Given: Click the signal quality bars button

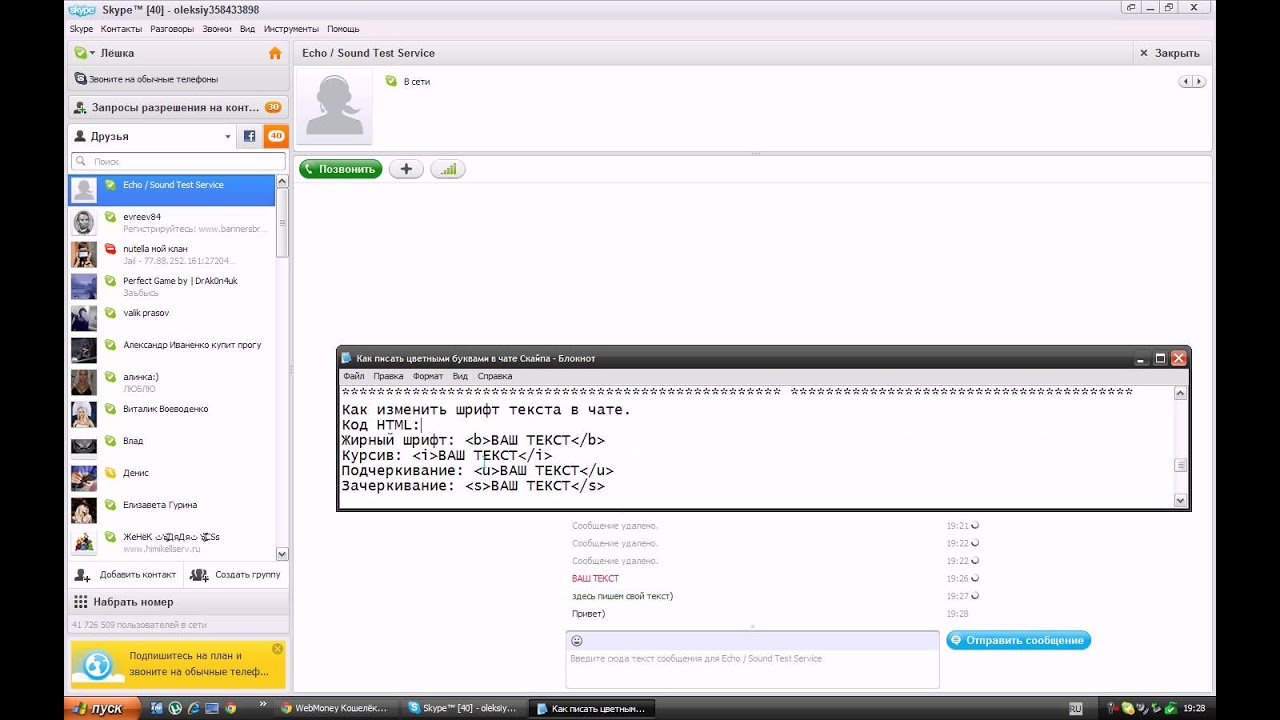Looking at the screenshot, I should point(448,169).
